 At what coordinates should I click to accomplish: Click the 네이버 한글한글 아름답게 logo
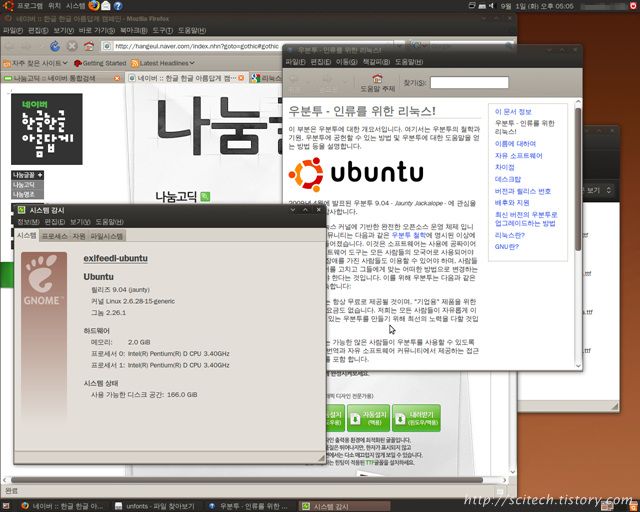coord(47,129)
